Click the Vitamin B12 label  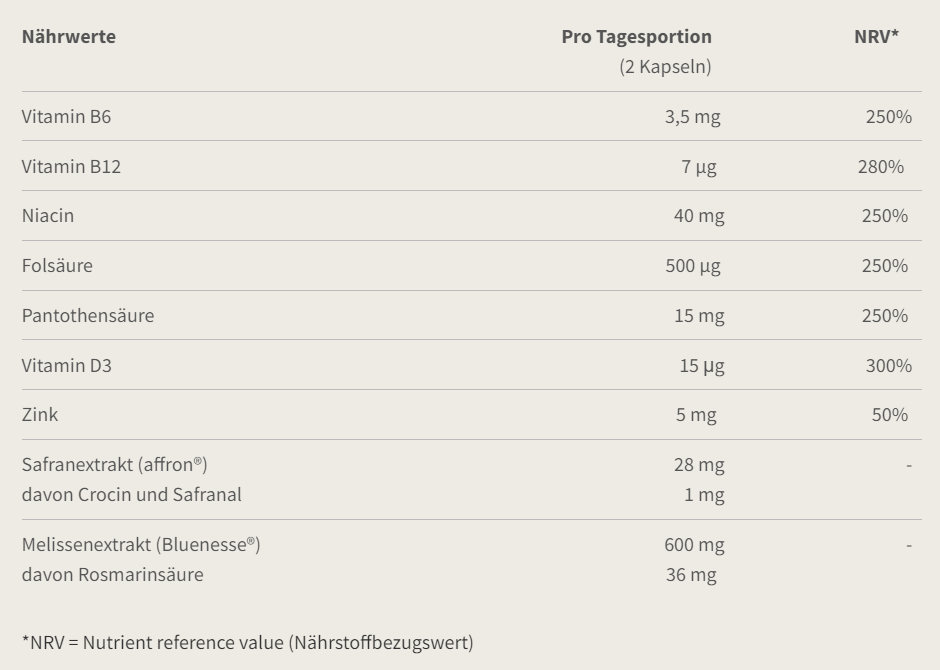point(71,167)
